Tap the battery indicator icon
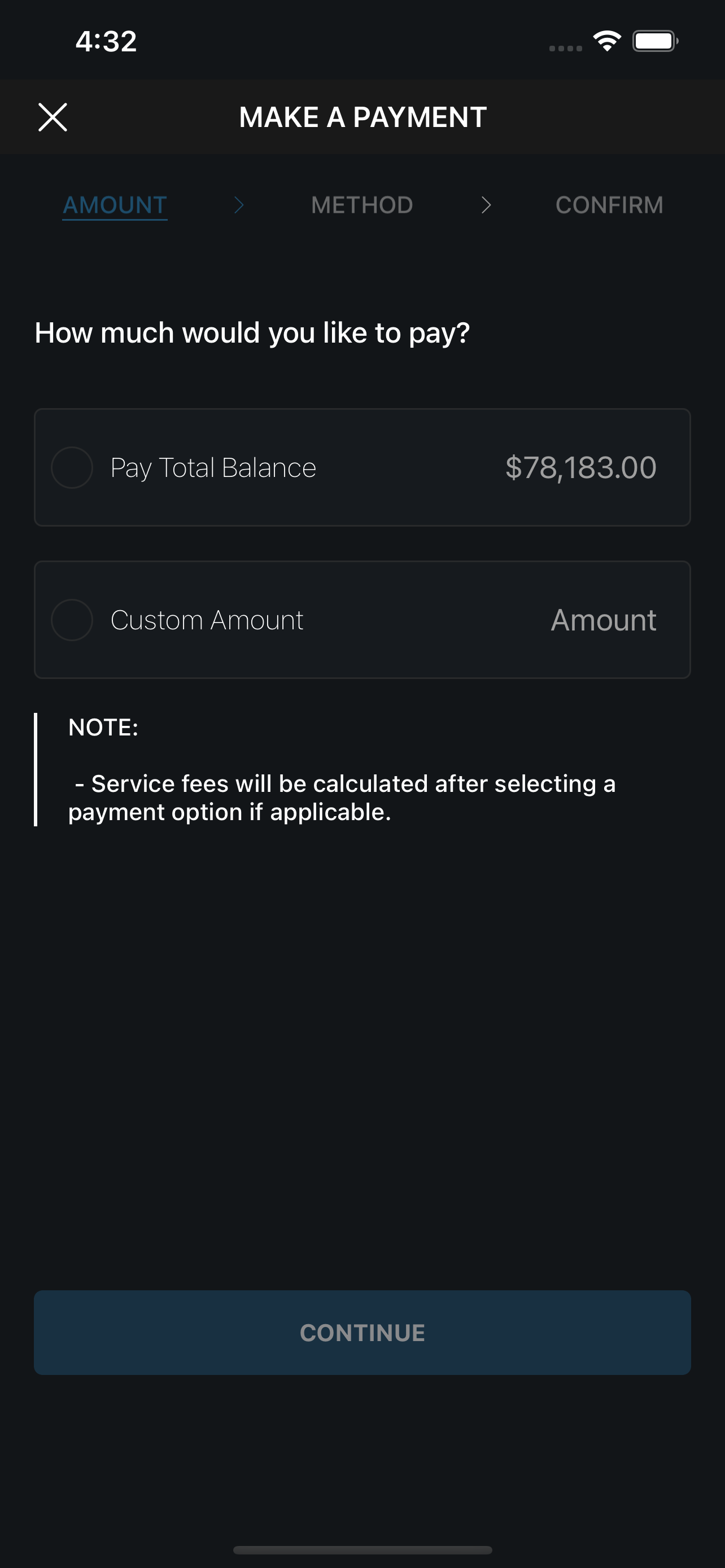725x1568 pixels. tap(656, 41)
